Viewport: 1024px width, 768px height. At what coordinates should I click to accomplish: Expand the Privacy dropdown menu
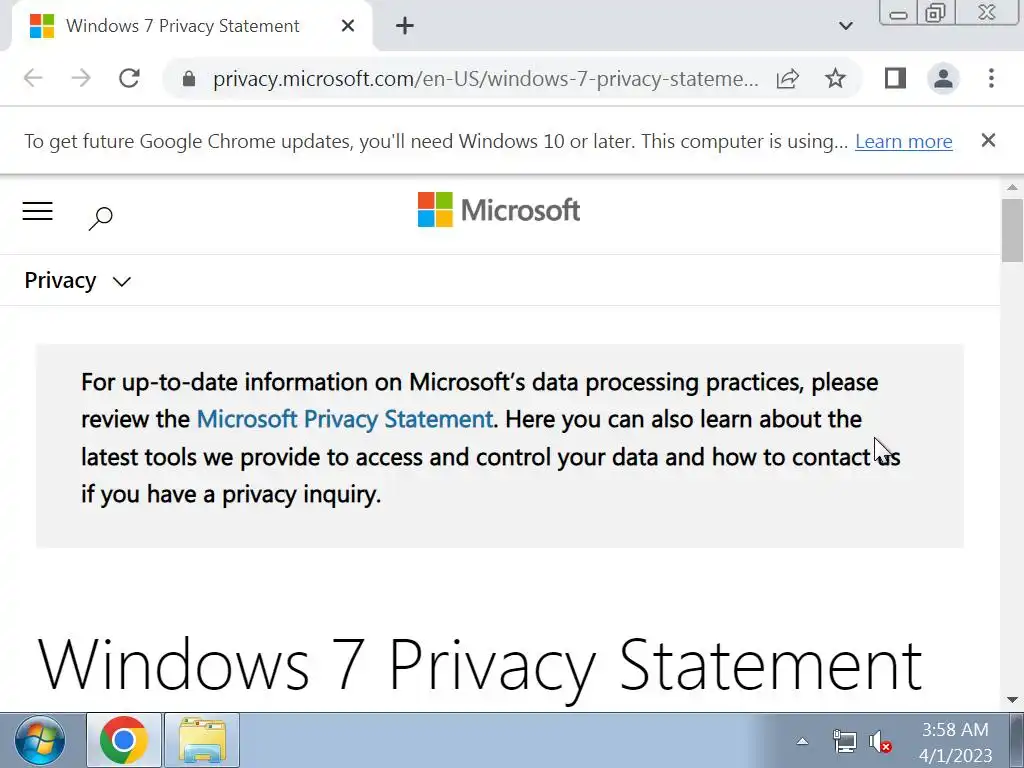tap(77, 281)
